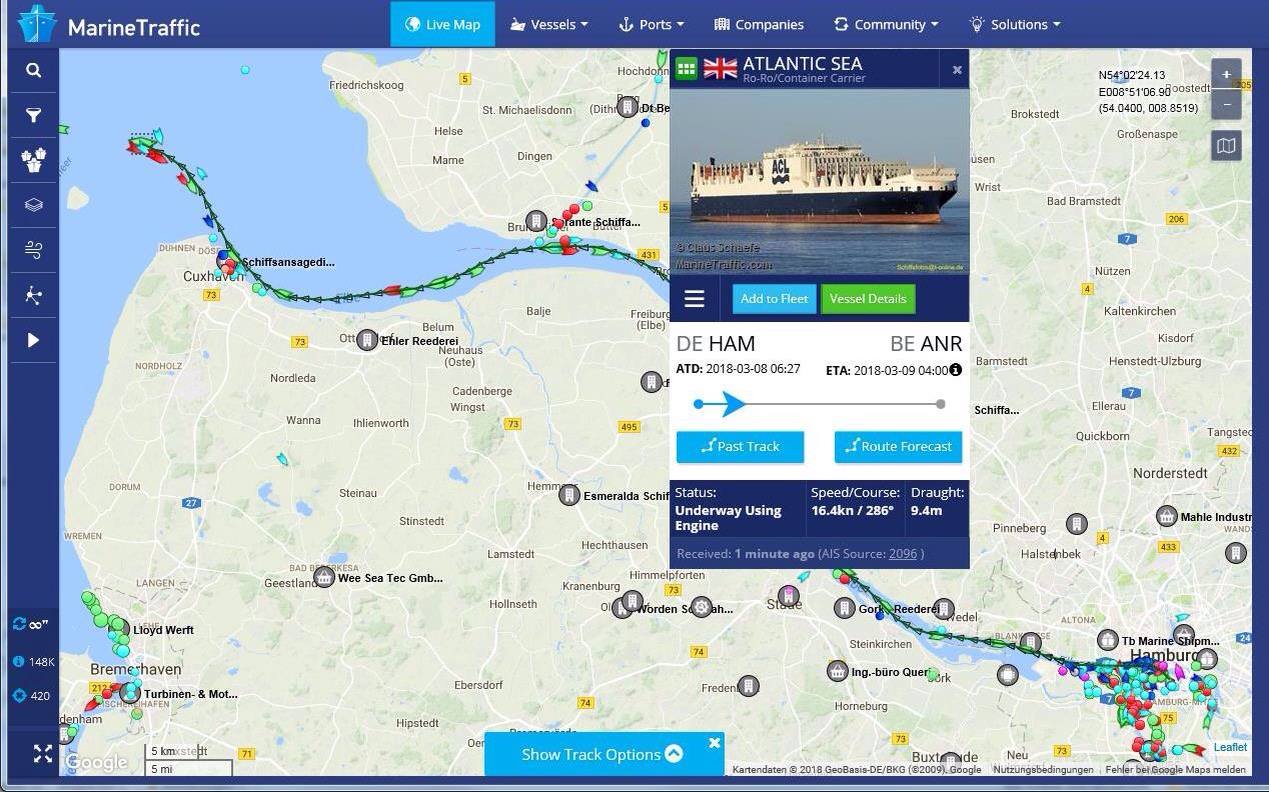Start the playback arrow in the sidebar
Screen dimensions: 1269x792
pos(33,340)
